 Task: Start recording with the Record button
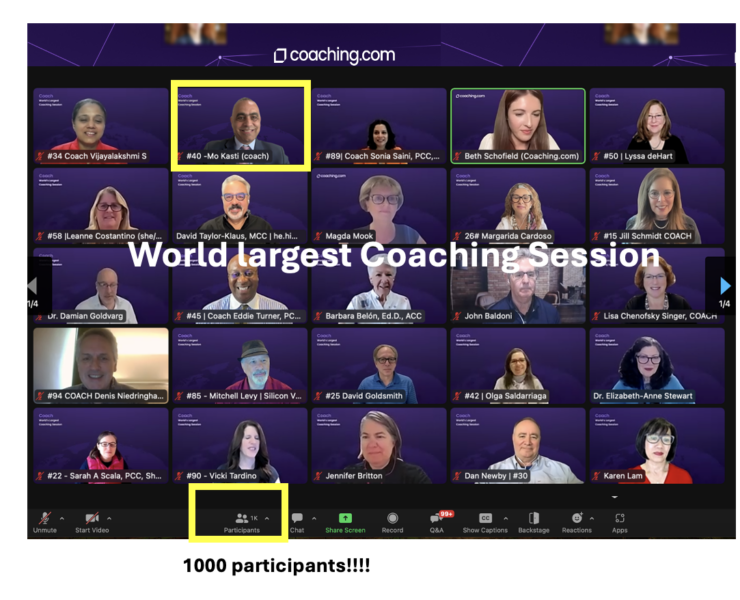coord(392,519)
